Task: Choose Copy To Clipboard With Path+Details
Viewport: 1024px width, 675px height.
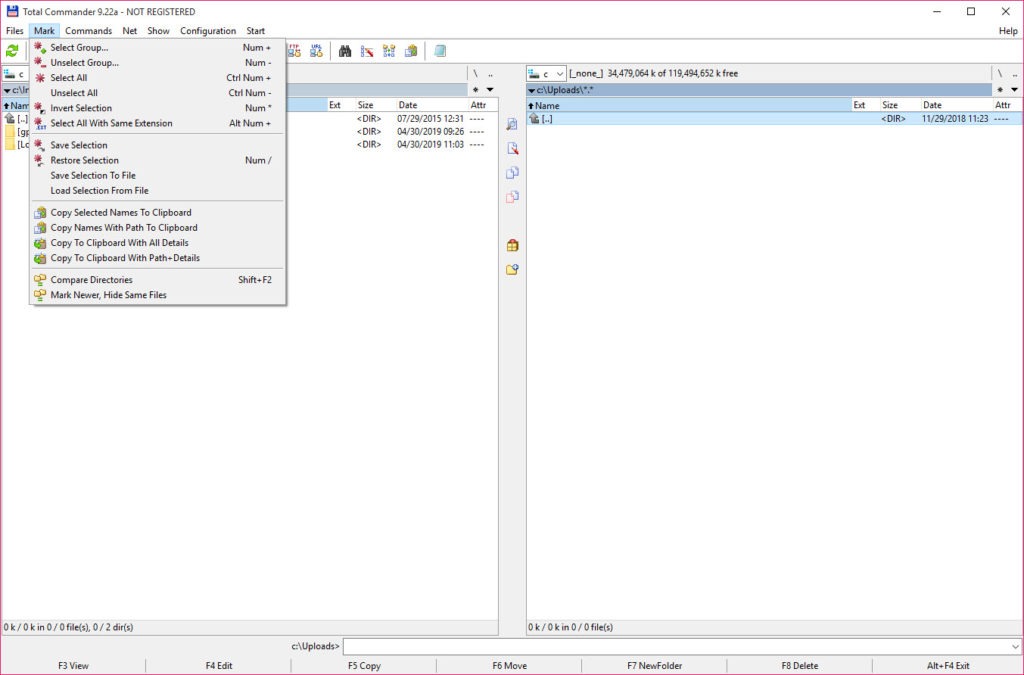Action: coord(157,257)
